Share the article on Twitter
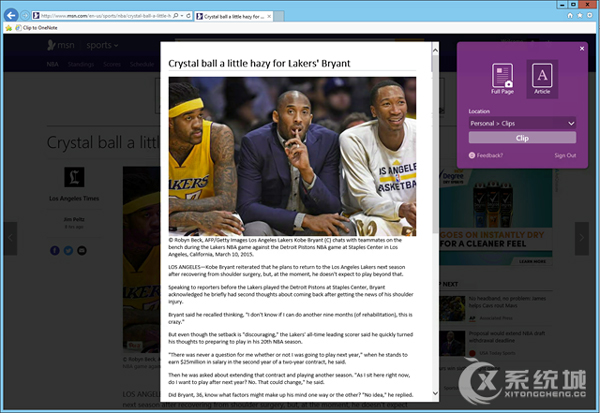Image resolution: width=600 pixels, height=413 pixels. pyautogui.click(x=68, y=250)
